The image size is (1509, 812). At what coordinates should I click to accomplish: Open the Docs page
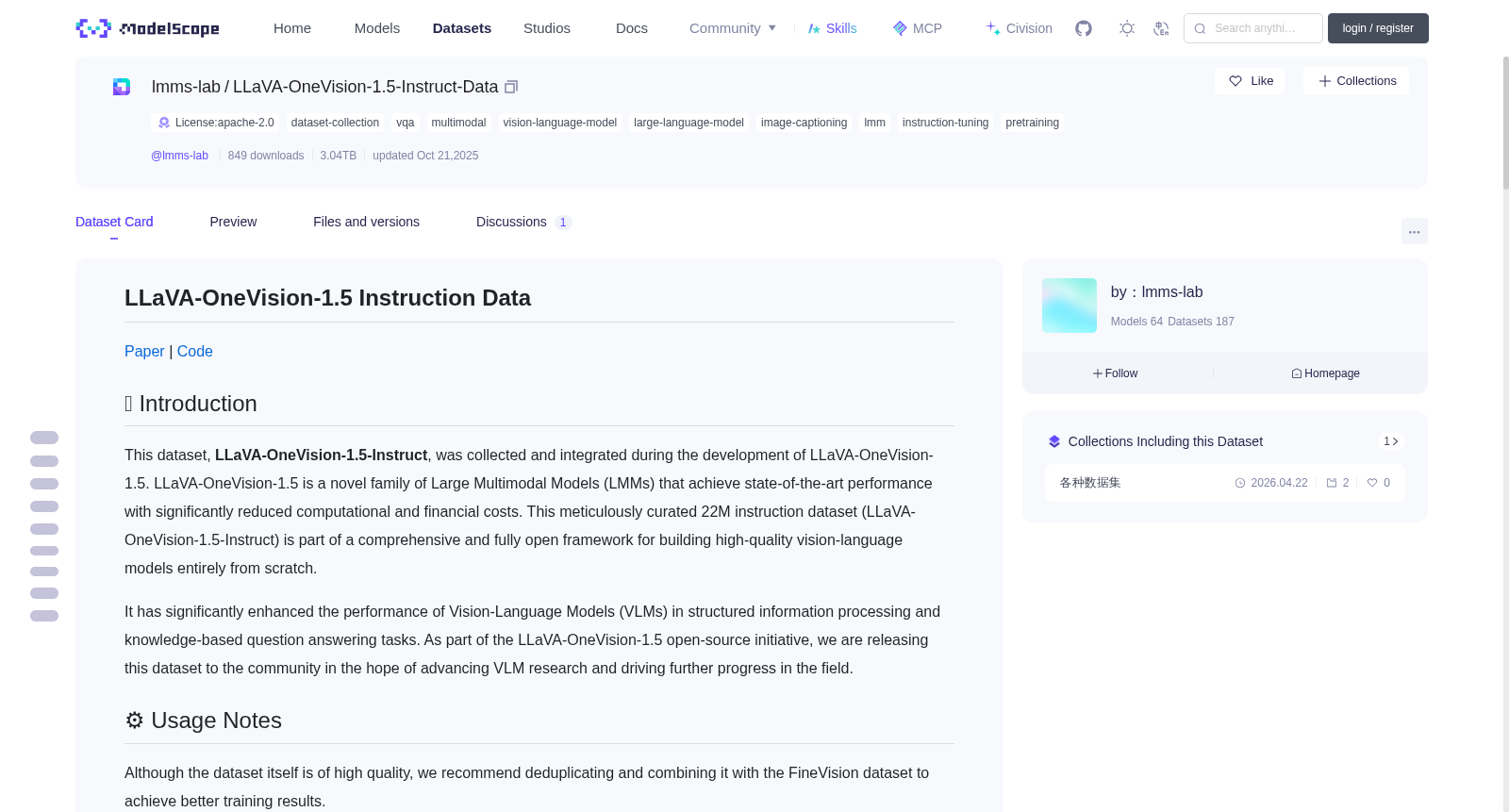(632, 28)
